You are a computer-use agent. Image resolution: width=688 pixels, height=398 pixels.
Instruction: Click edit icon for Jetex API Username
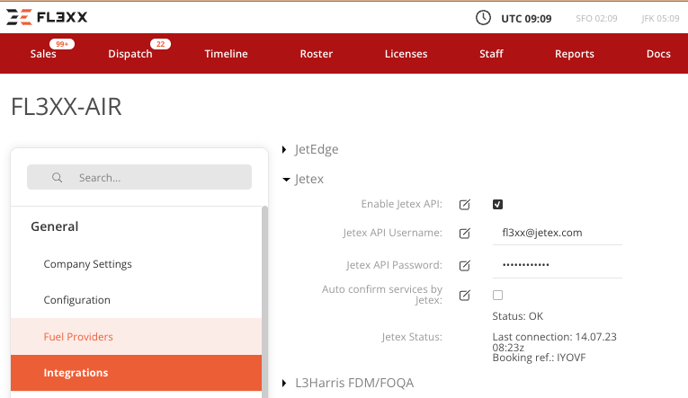465,233
